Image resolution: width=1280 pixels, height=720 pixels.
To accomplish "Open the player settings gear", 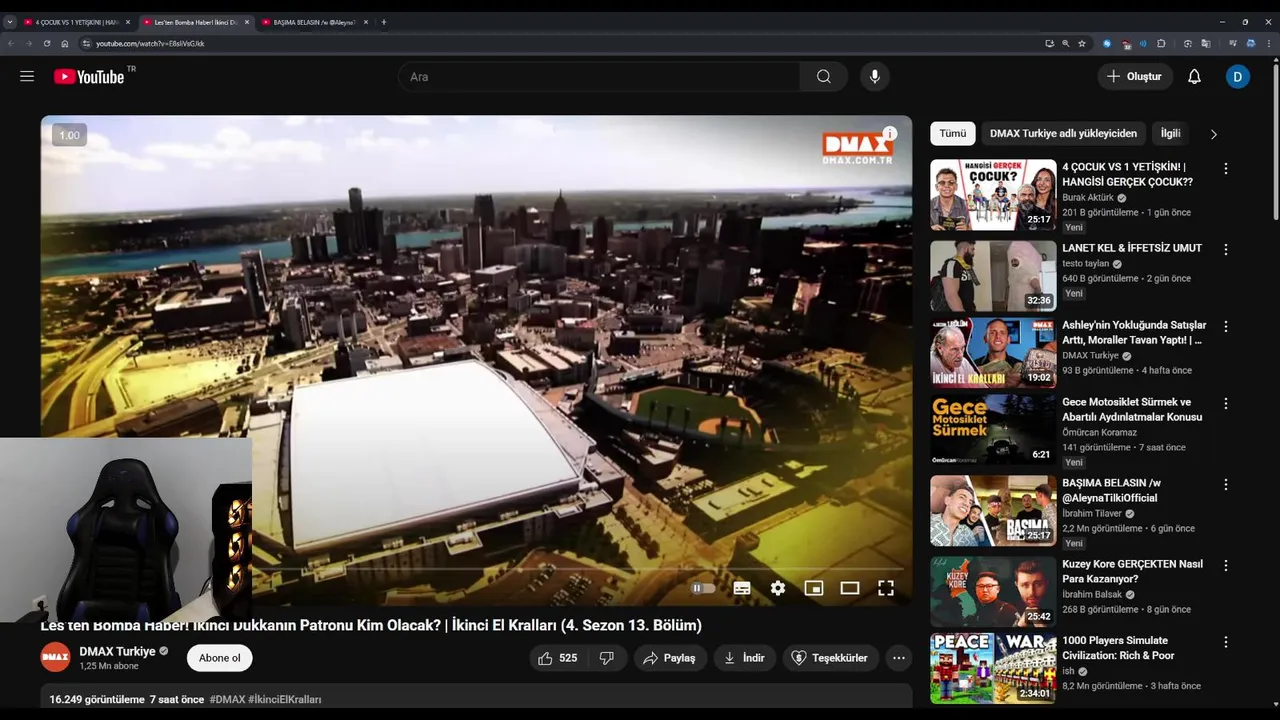I will pos(778,588).
